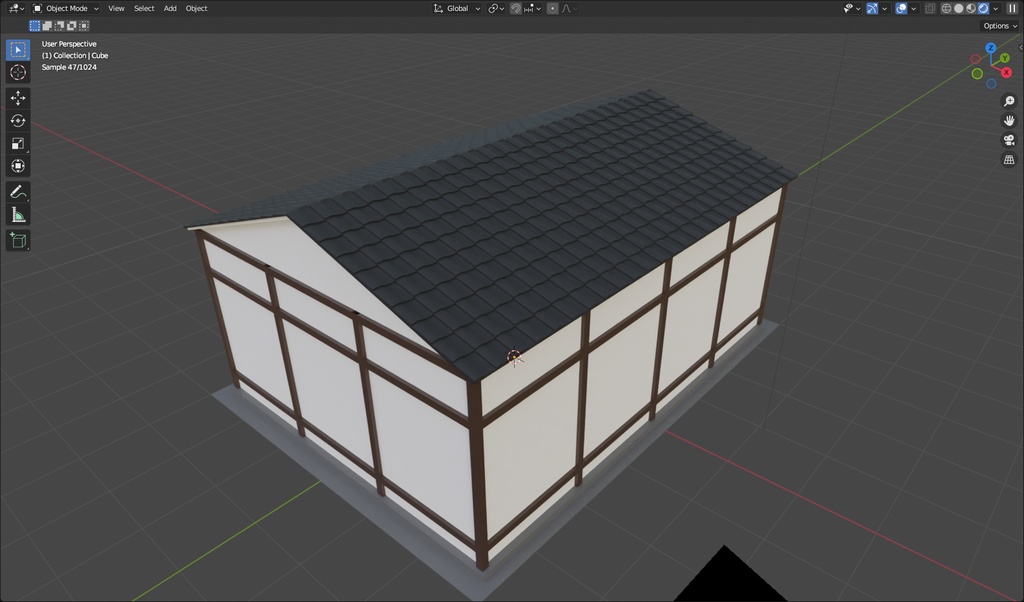Open the Options dropdown
Screen dimensions: 1024x602
1000,25
